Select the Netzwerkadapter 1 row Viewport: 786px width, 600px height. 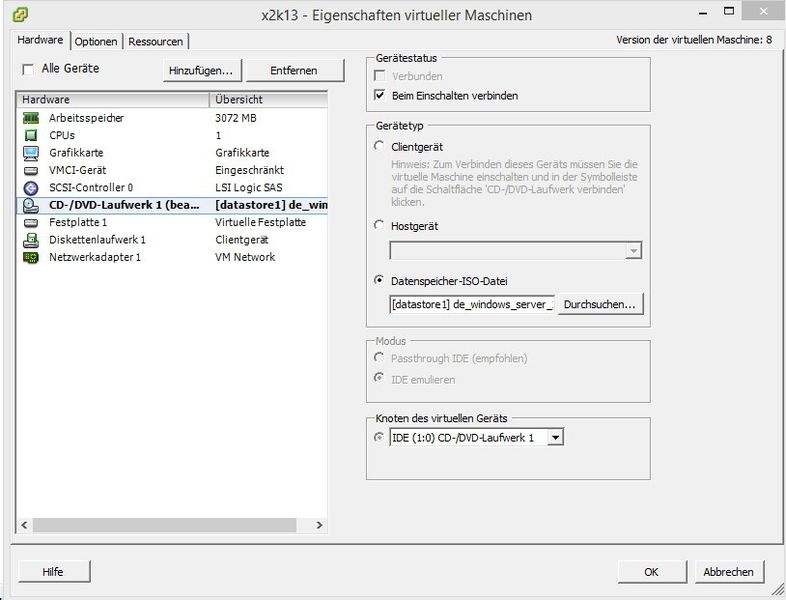click(x=172, y=258)
